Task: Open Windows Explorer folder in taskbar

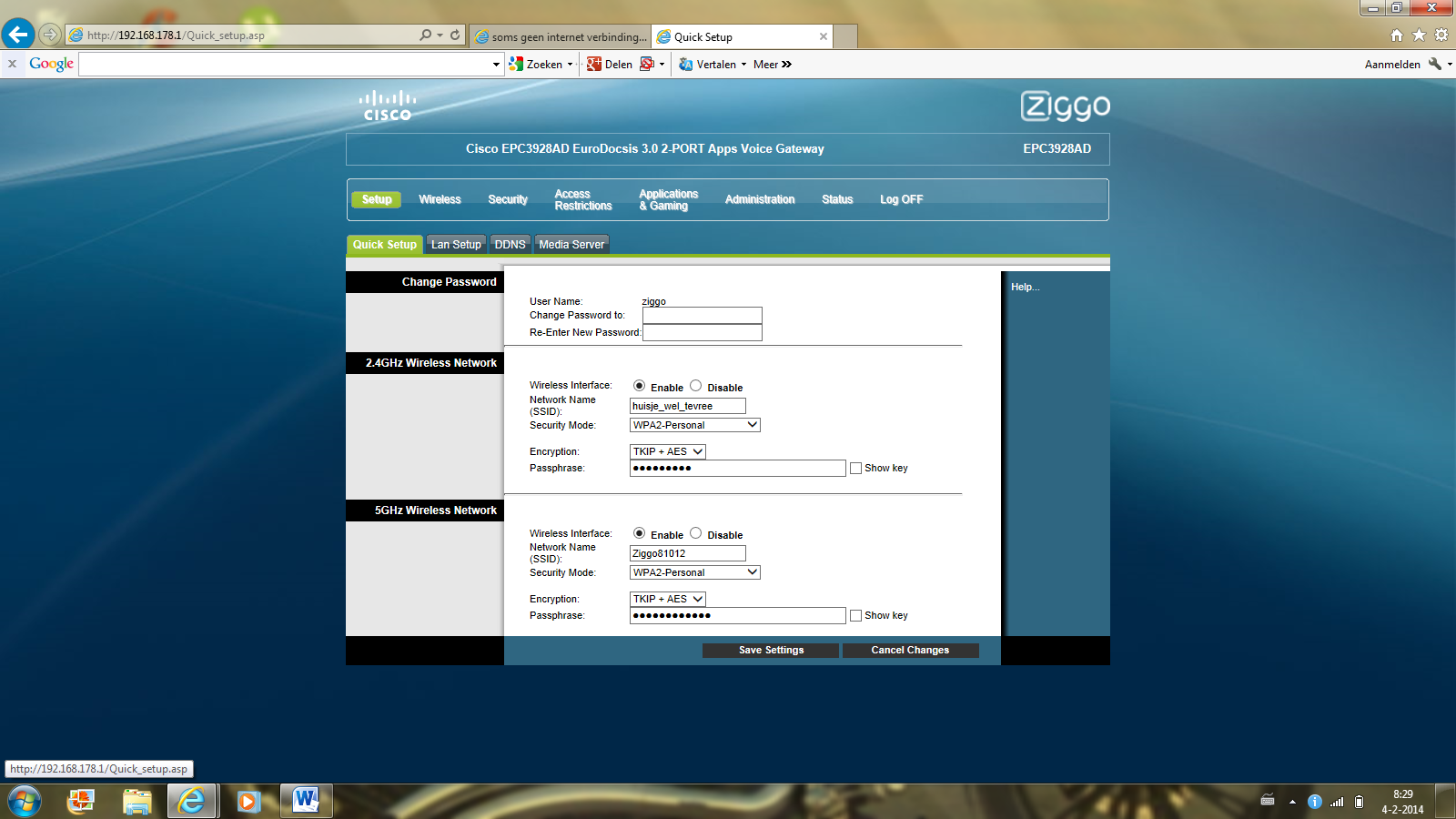Action: [136, 802]
